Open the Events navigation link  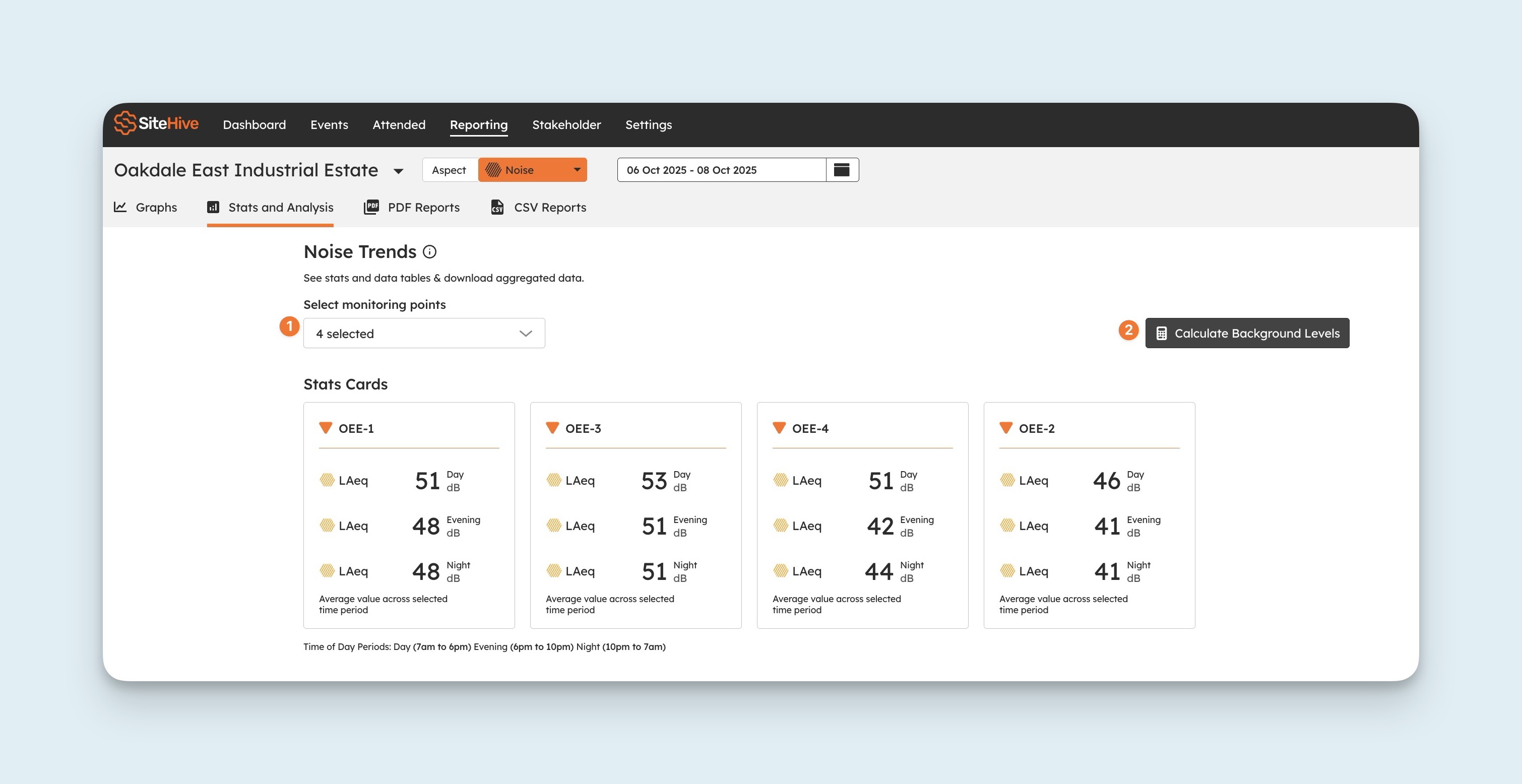[x=329, y=124]
